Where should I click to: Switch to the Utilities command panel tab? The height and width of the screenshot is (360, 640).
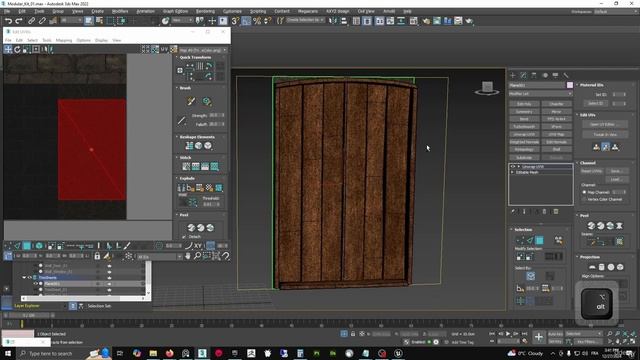(x=566, y=76)
